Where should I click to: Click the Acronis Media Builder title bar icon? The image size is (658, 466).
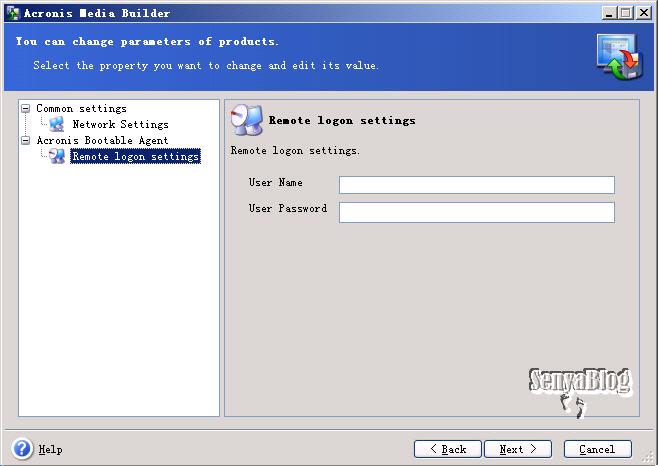[x=13, y=13]
